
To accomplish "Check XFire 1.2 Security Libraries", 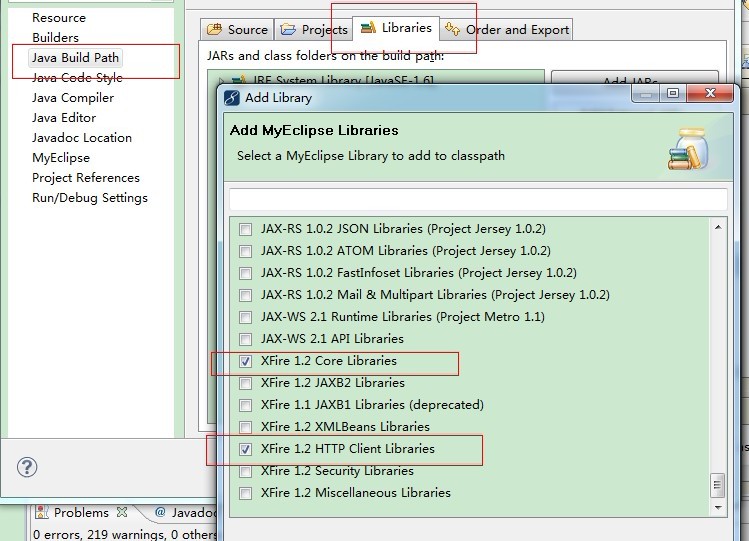I will [246, 471].
